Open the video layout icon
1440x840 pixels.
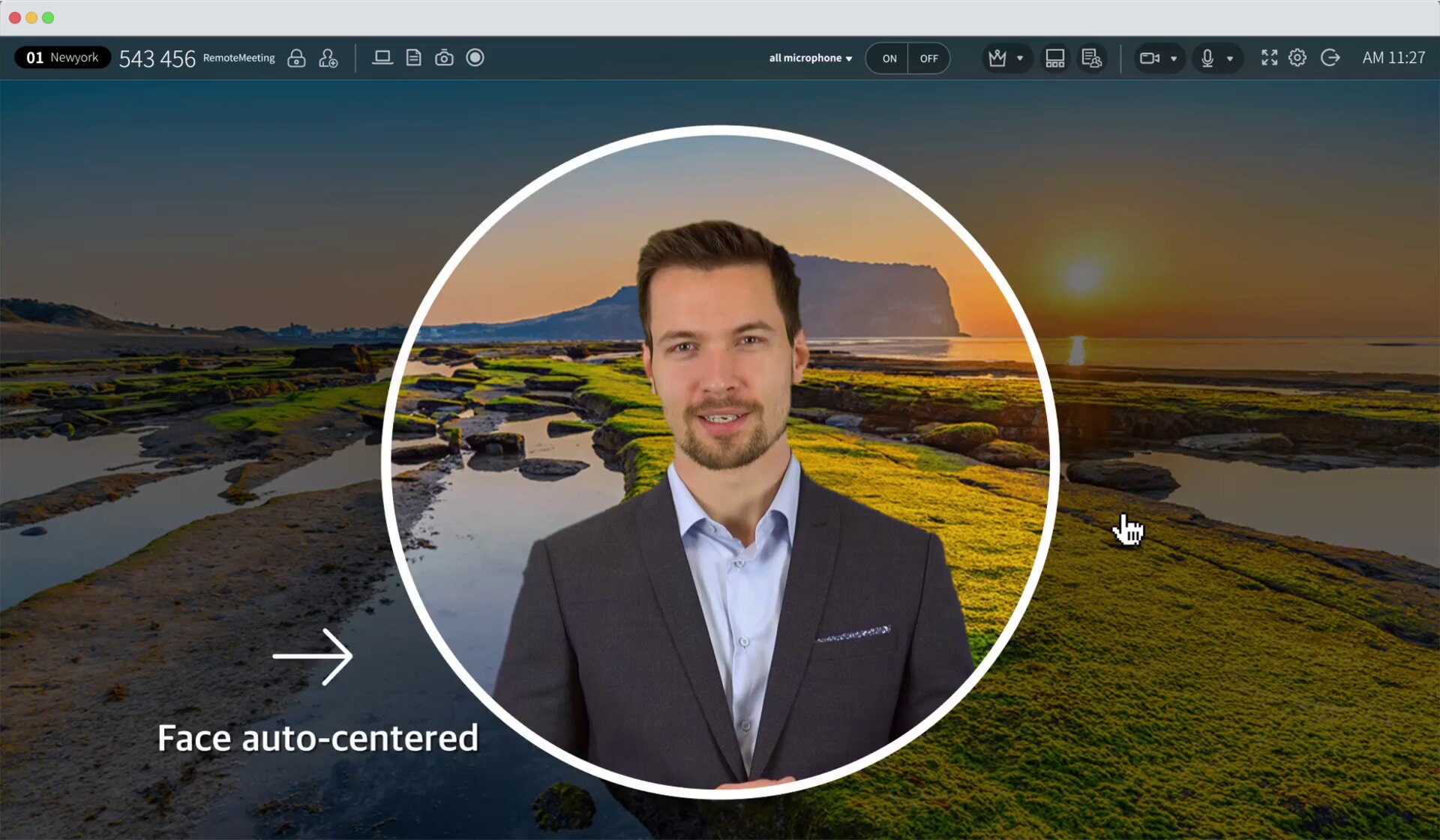pos(1054,58)
